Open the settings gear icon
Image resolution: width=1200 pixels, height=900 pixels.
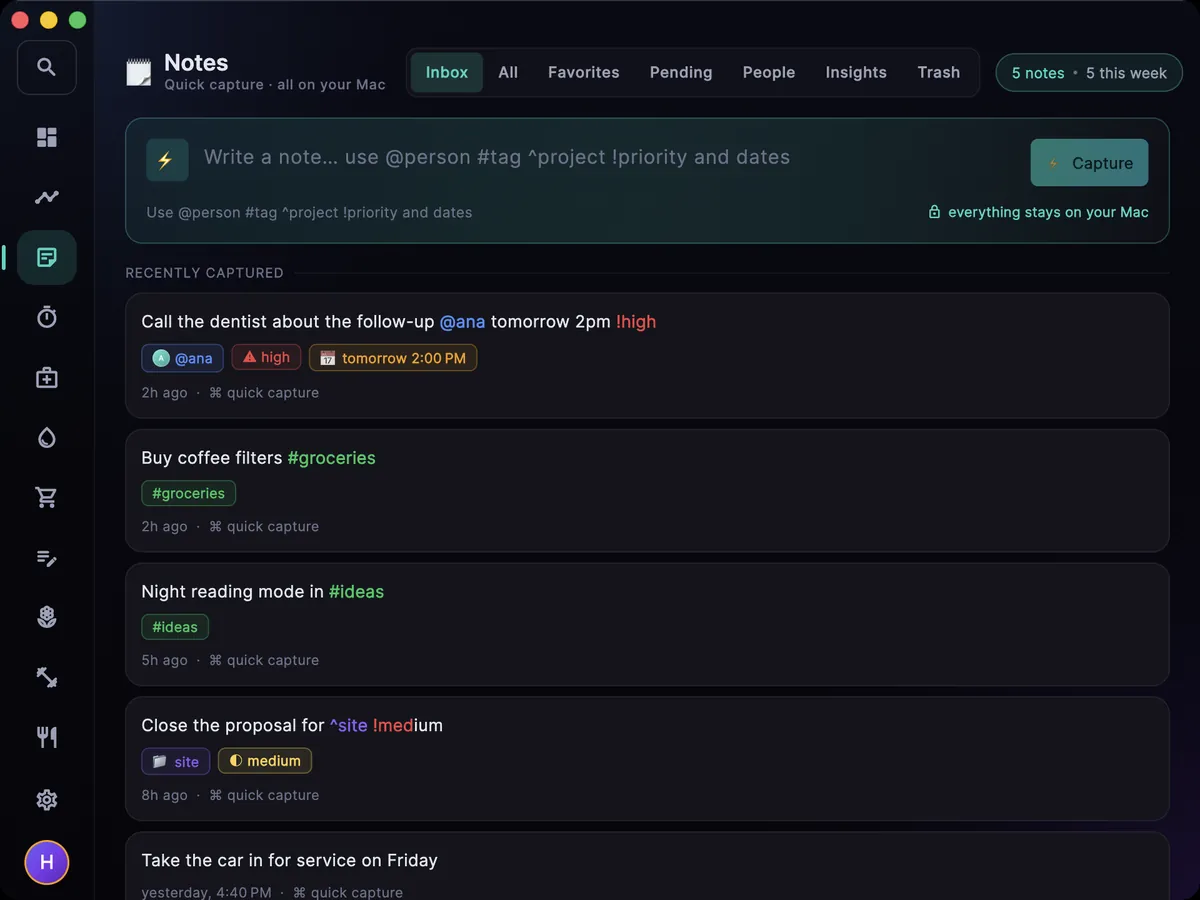tap(46, 799)
